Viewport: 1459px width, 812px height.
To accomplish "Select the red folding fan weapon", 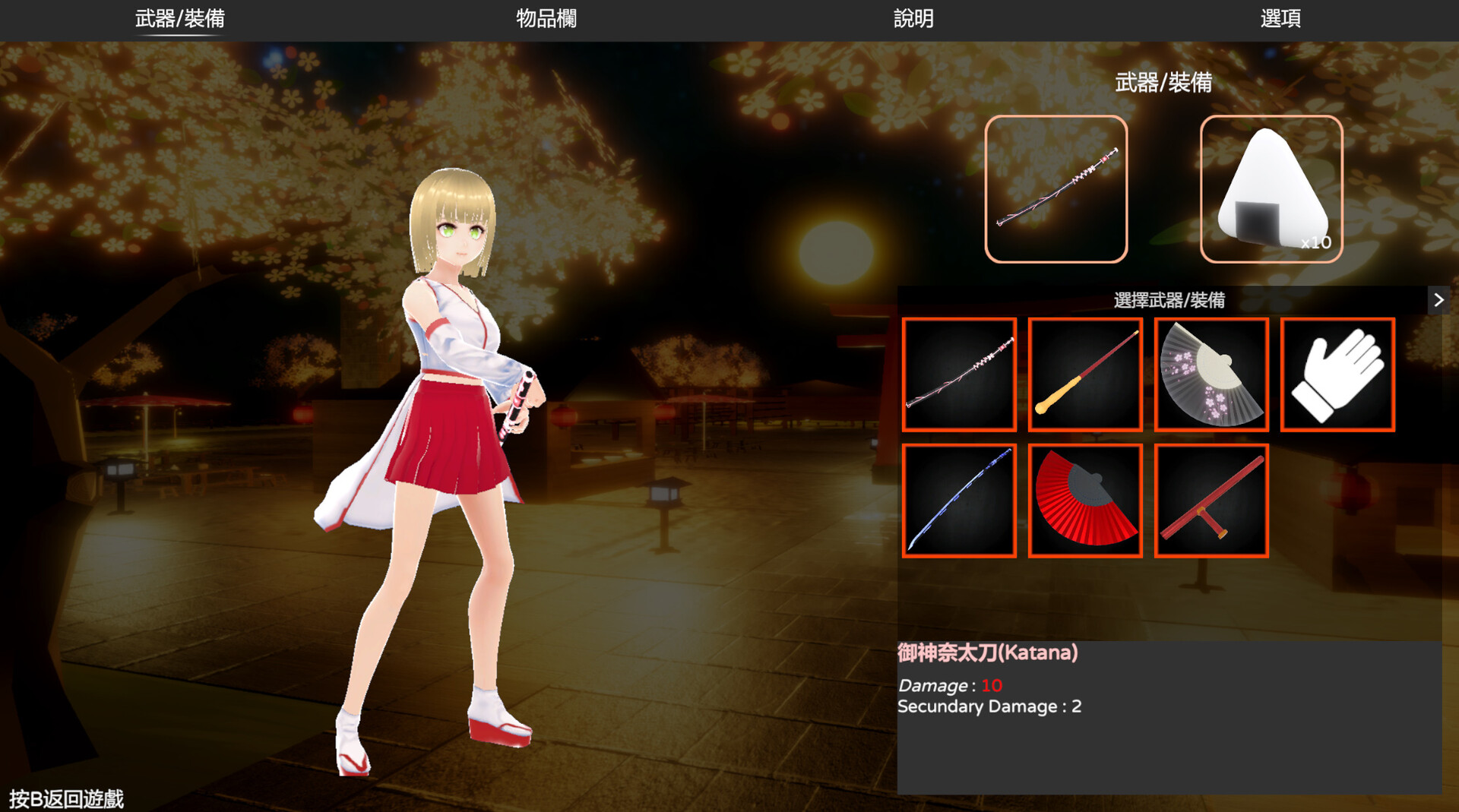I will [x=1085, y=501].
